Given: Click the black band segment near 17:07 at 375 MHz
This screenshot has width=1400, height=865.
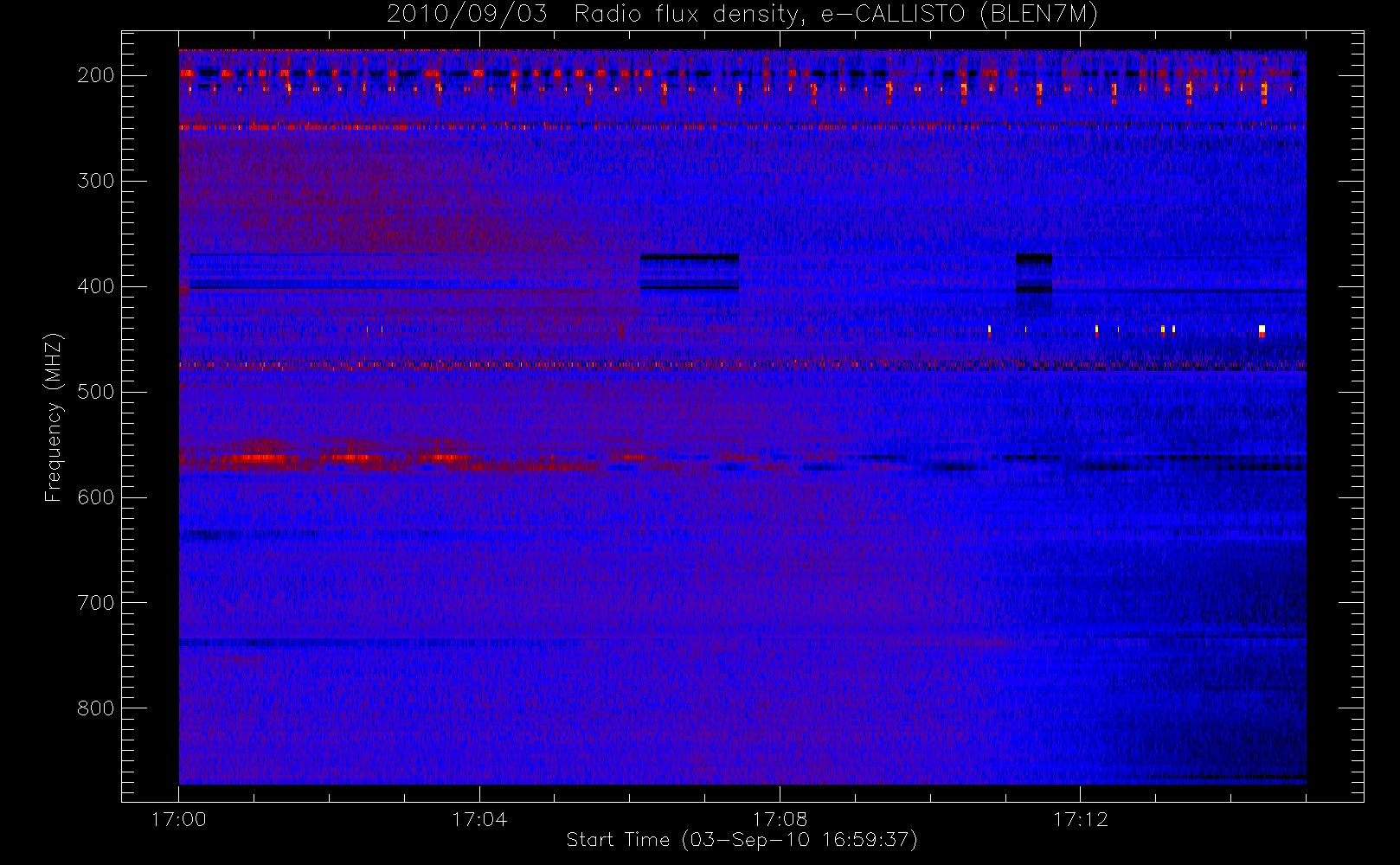Looking at the screenshot, I should pos(690,258).
